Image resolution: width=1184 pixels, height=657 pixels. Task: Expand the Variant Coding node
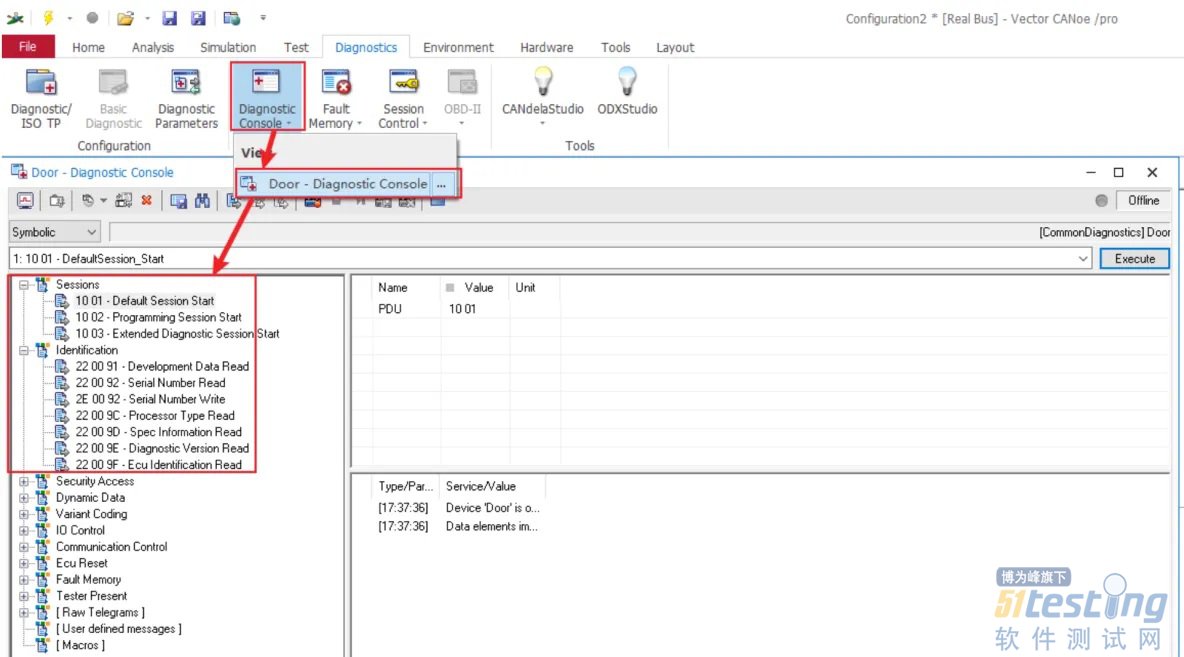click(x=24, y=514)
